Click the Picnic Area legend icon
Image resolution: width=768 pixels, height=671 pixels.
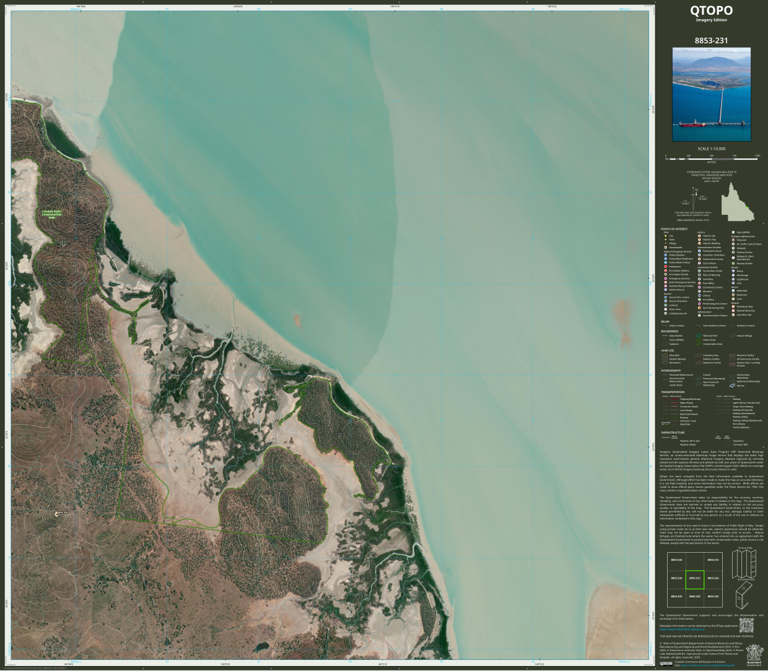pyautogui.click(x=666, y=310)
